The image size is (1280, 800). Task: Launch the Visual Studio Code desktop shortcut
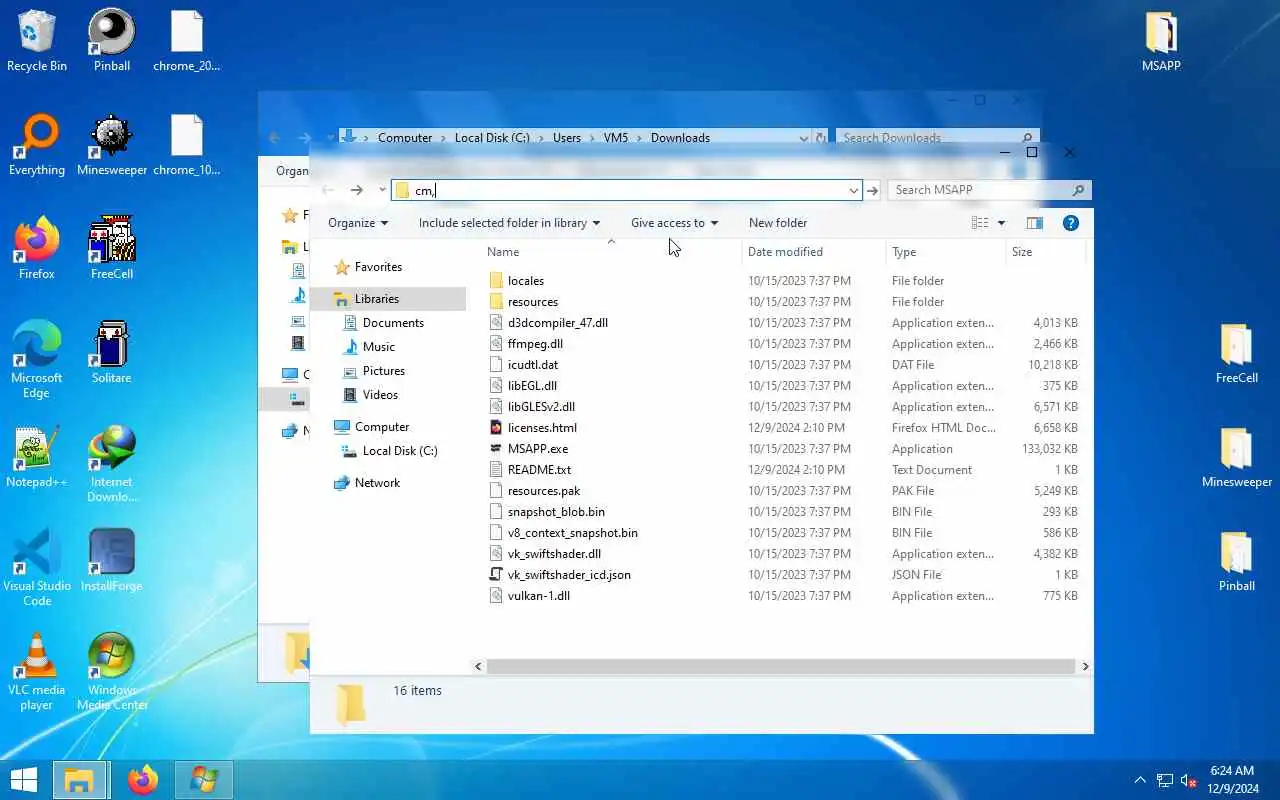point(37,568)
